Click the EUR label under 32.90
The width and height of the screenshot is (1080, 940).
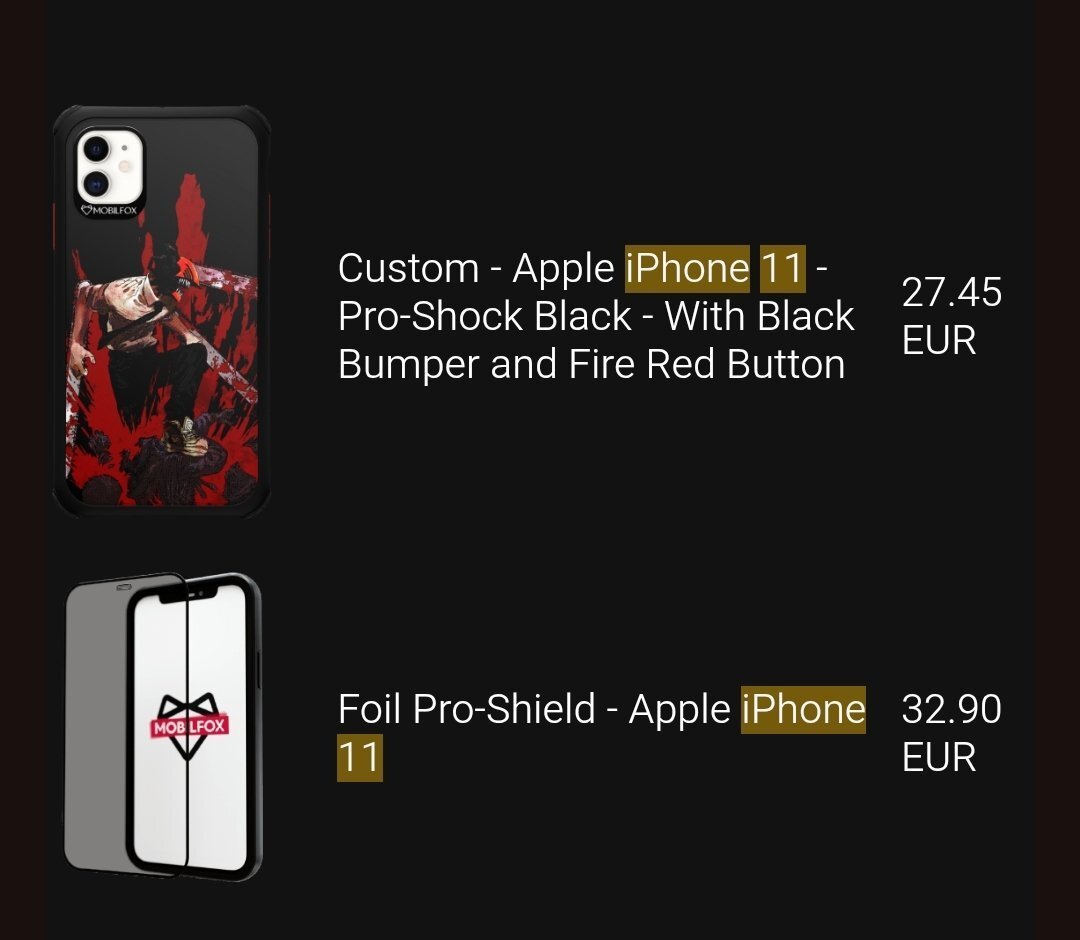[939, 758]
